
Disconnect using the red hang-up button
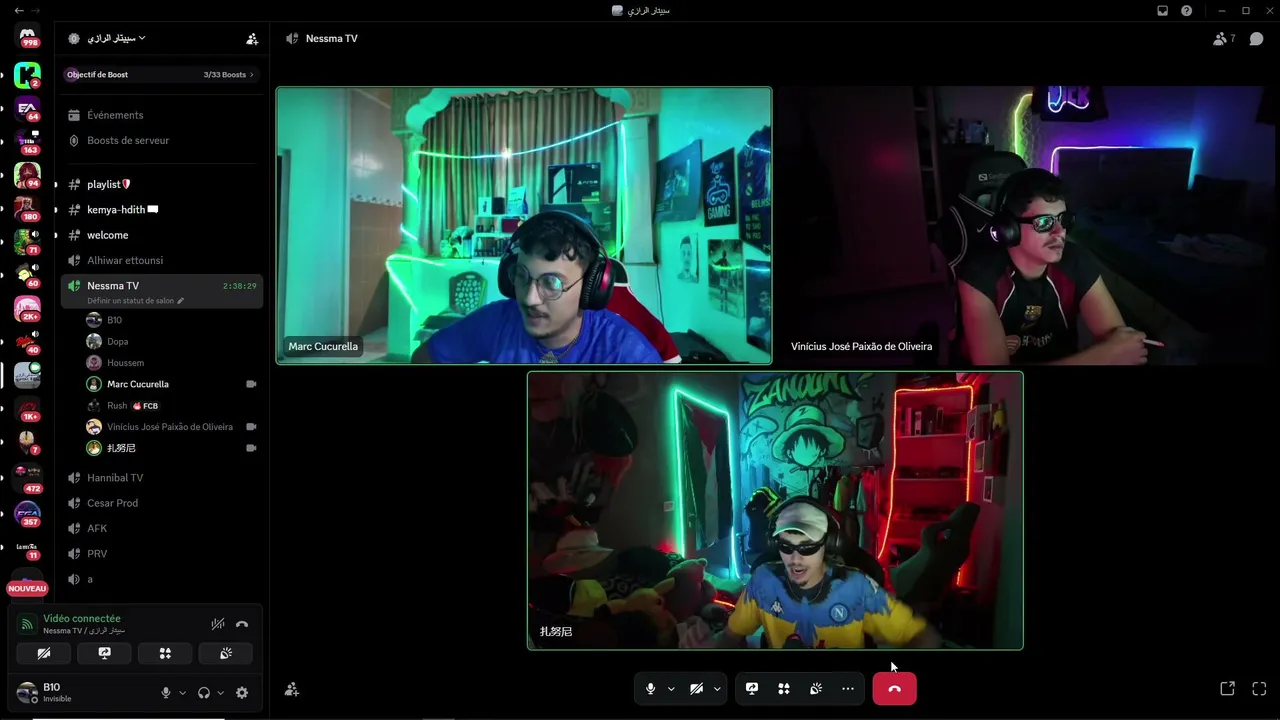point(894,688)
